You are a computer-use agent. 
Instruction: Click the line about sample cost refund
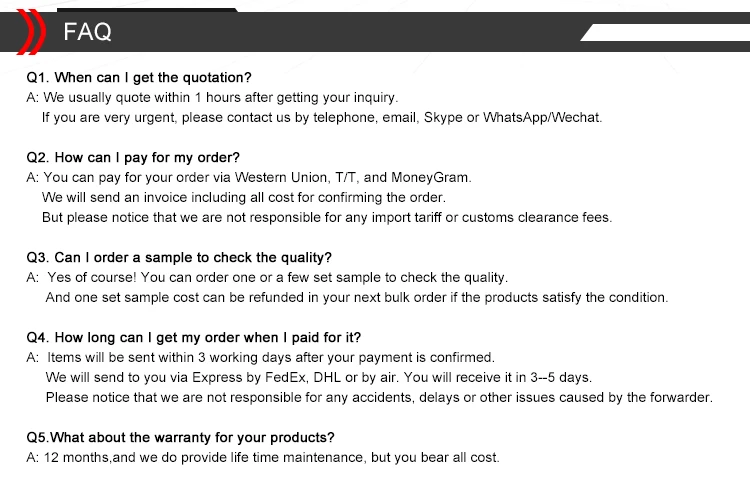click(356, 297)
